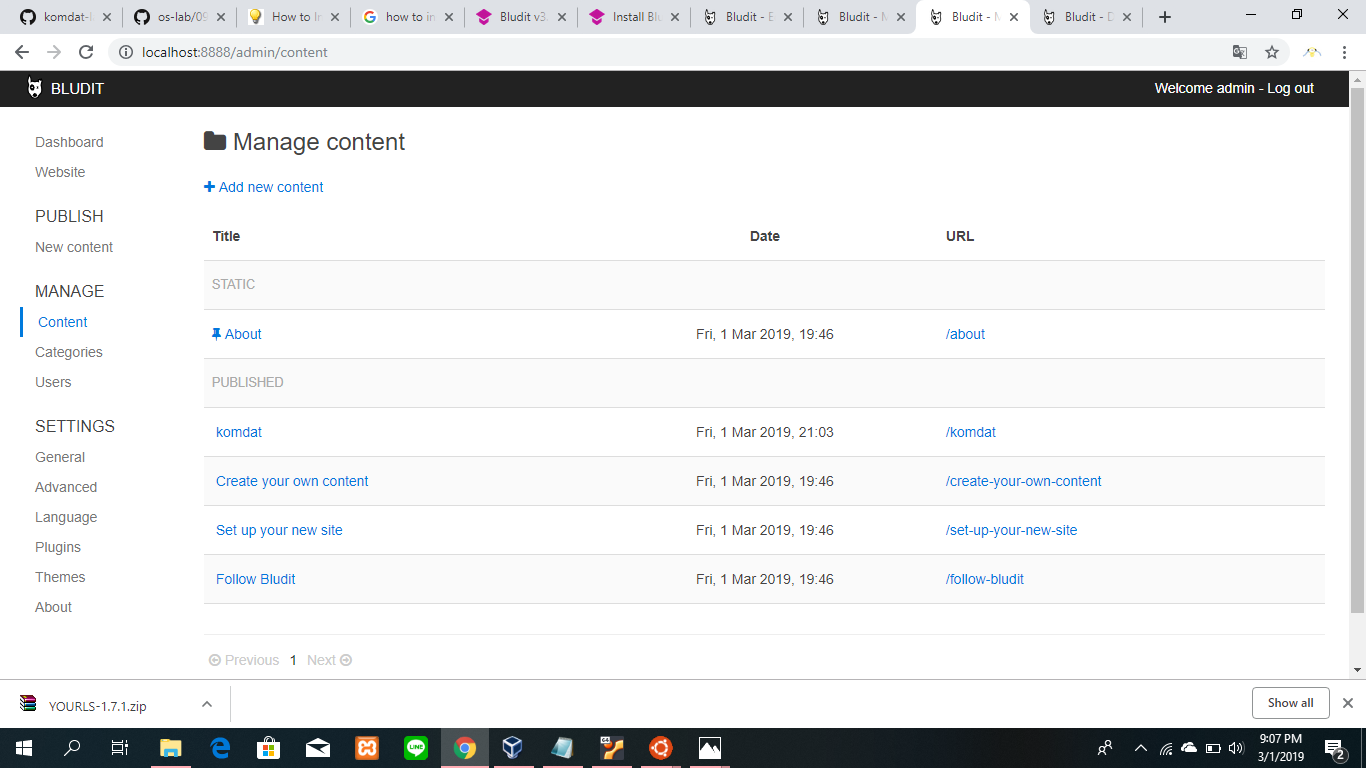The height and width of the screenshot is (768, 1366).
Task: Open LINE app from taskbar
Action: click(x=416, y=747)
